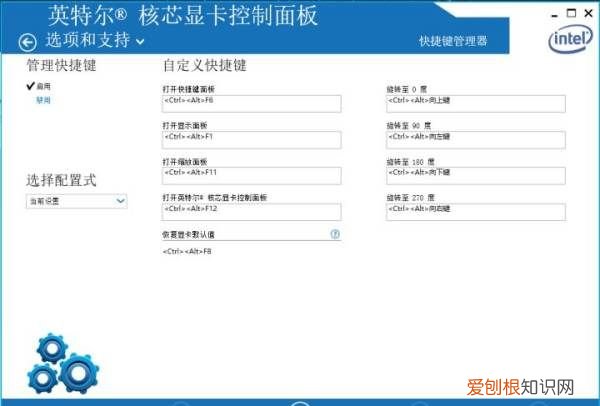Screen dimensions: 600x406
Task: Close the control panel window
Action: [x=589, y=13]
